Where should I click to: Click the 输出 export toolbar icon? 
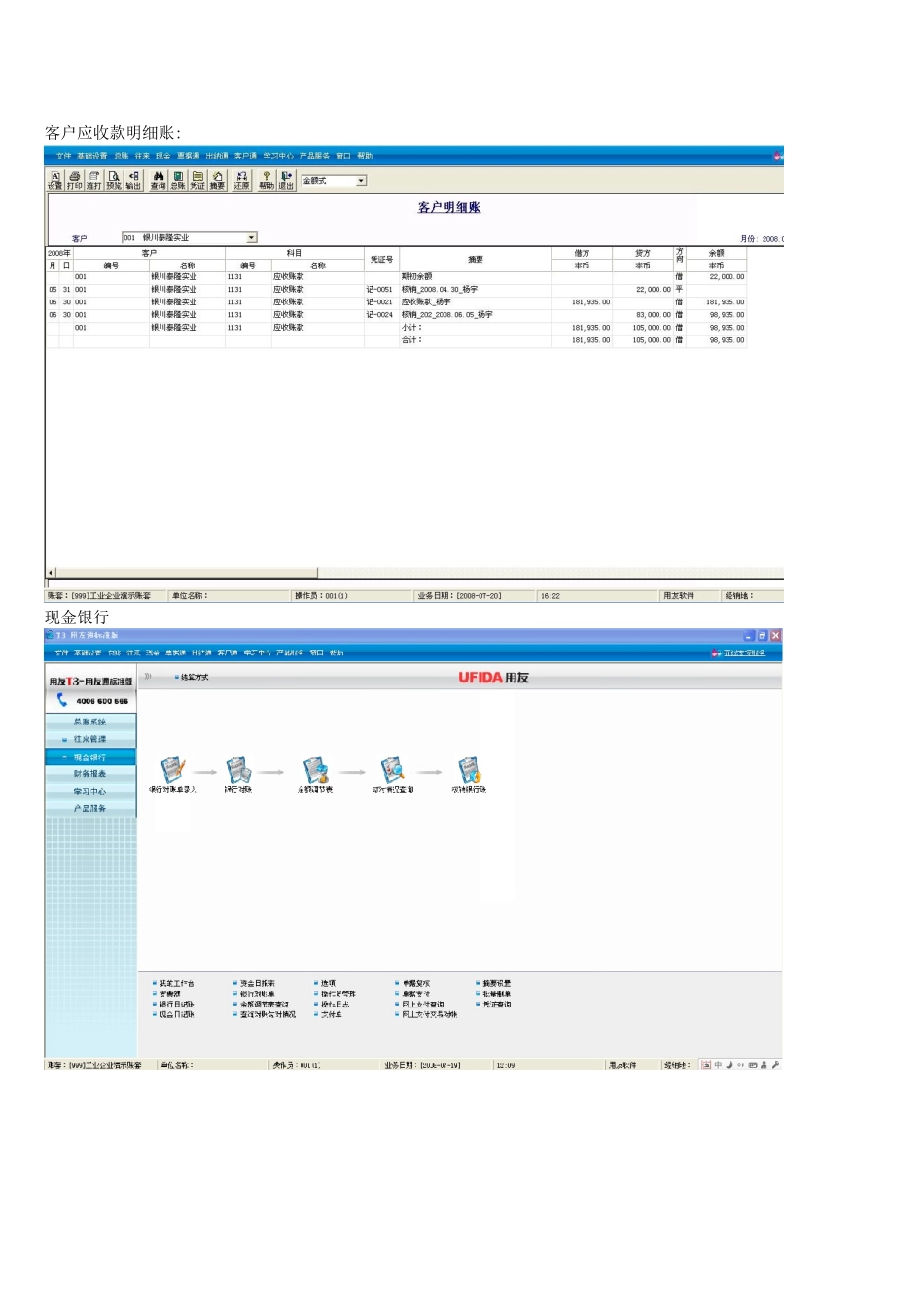(133, 180)
